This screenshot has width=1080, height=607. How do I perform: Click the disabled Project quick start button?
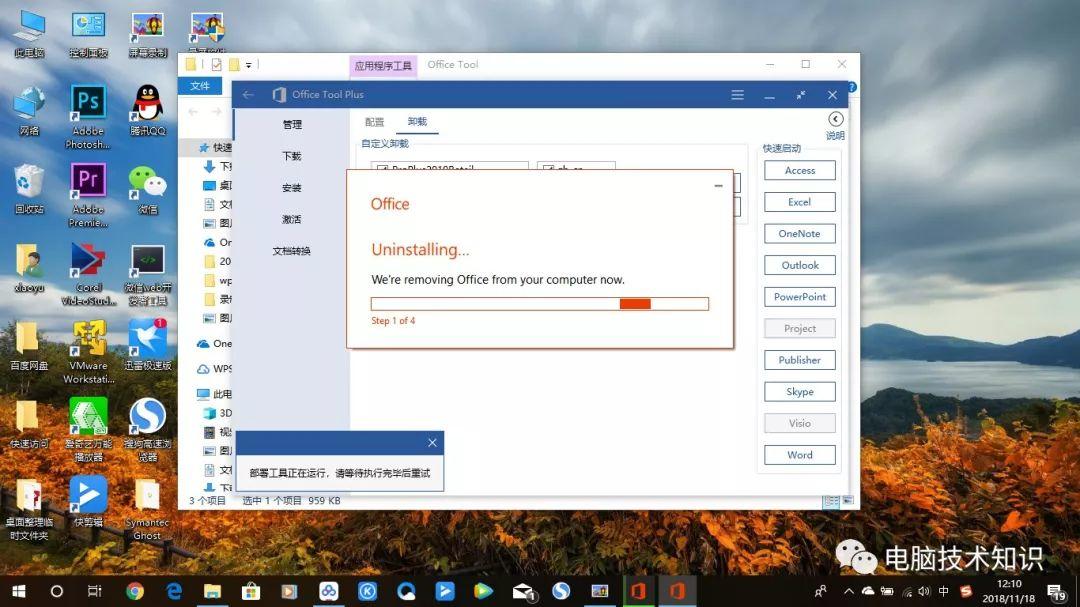(x=800, y=329)
